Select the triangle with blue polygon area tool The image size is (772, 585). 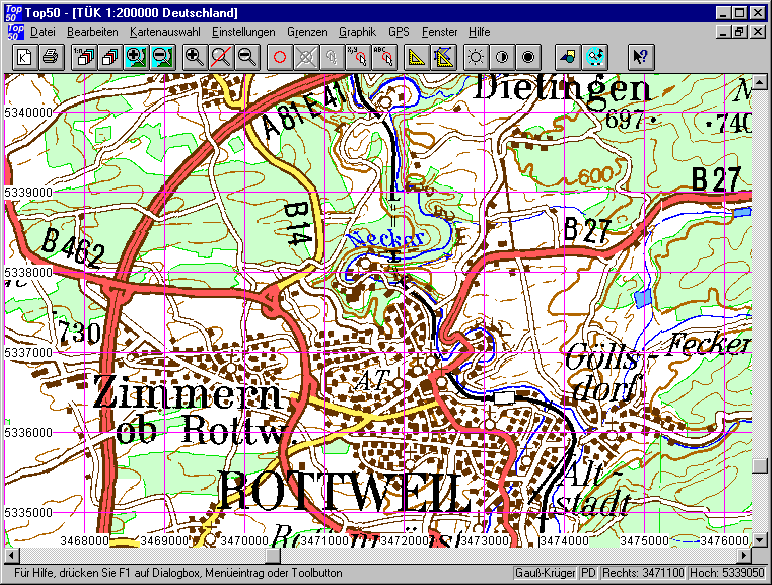pyautogui.click(x=443, y=57)
